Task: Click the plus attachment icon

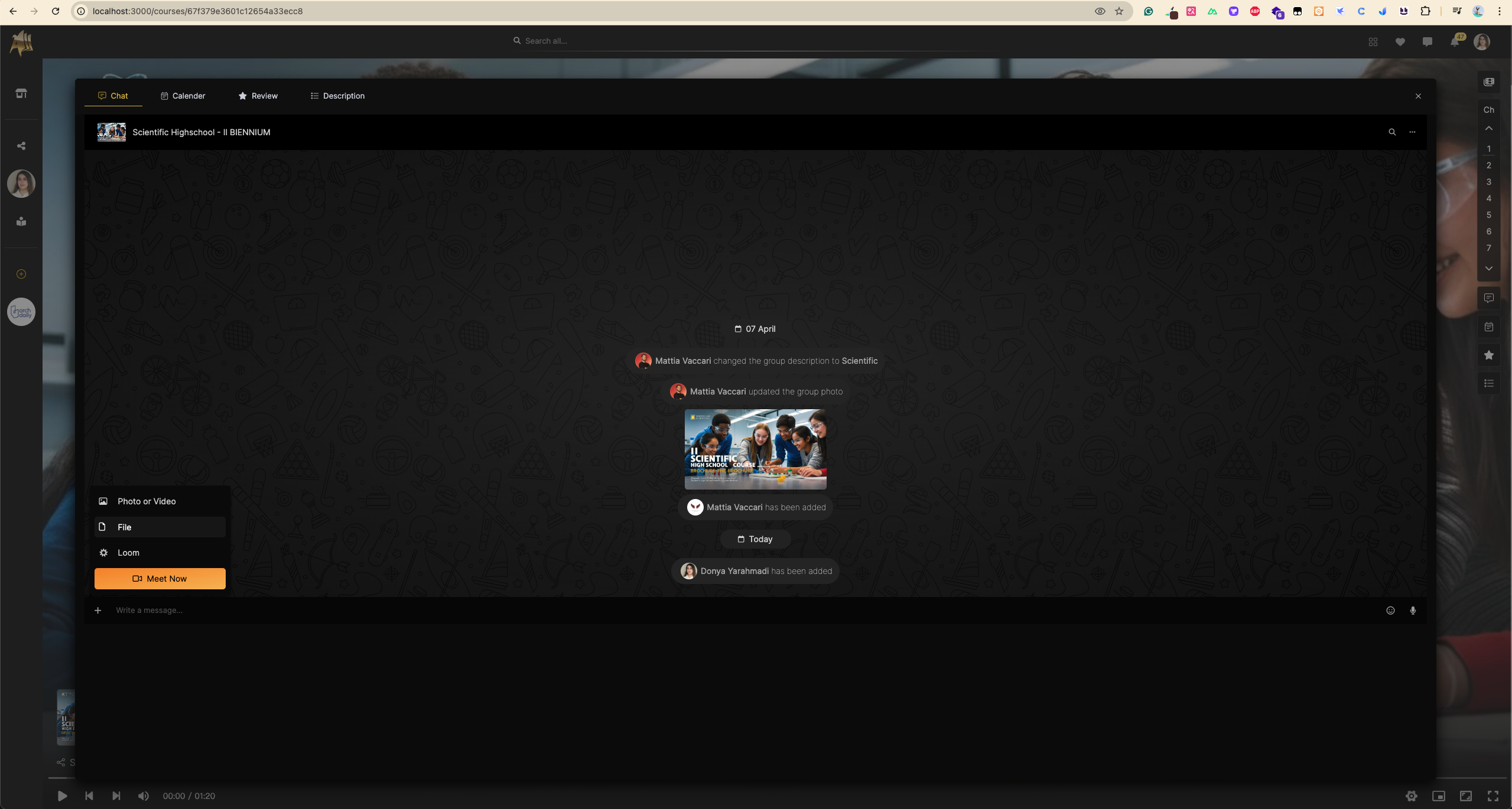Action: pos(98,611)
